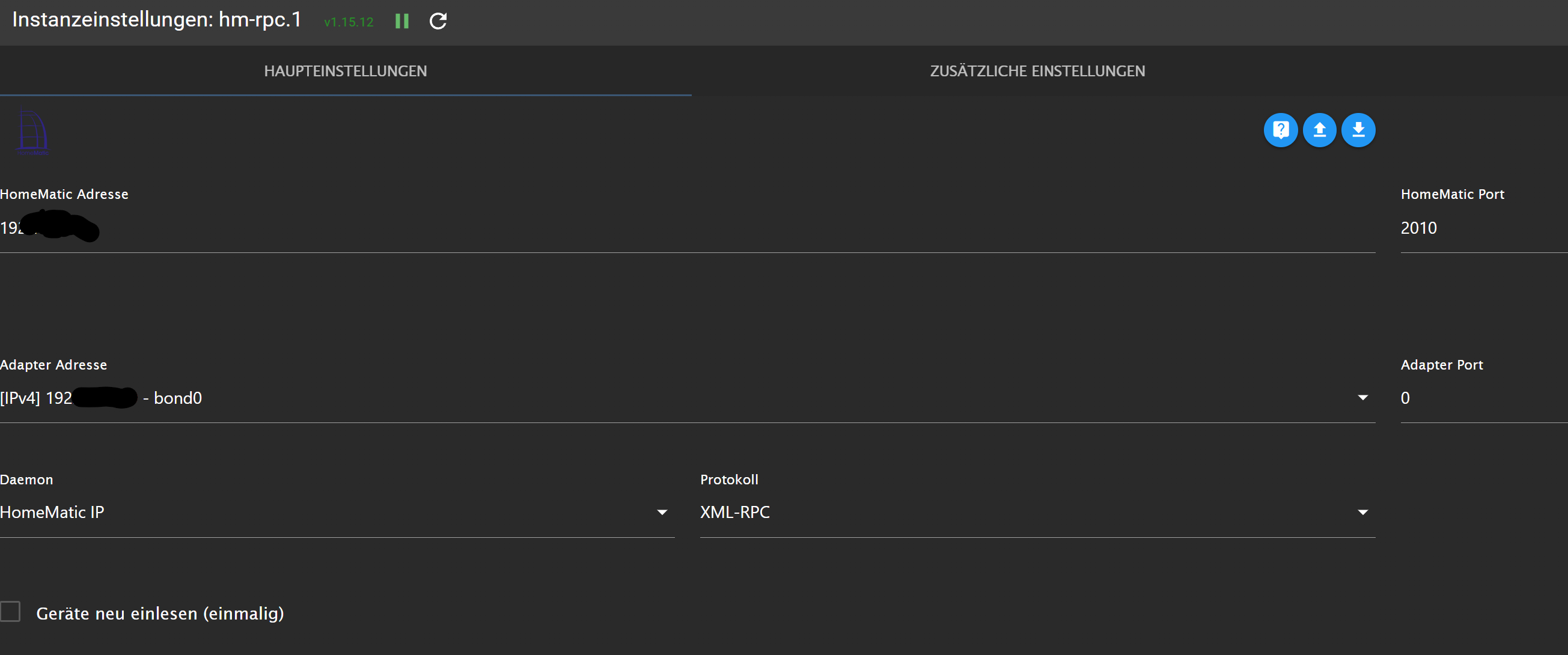Switch to Zusätzliche Einstellungen tab
Image resolution: width=1568 pixels, height=655 pixels.
[1037, 71]
